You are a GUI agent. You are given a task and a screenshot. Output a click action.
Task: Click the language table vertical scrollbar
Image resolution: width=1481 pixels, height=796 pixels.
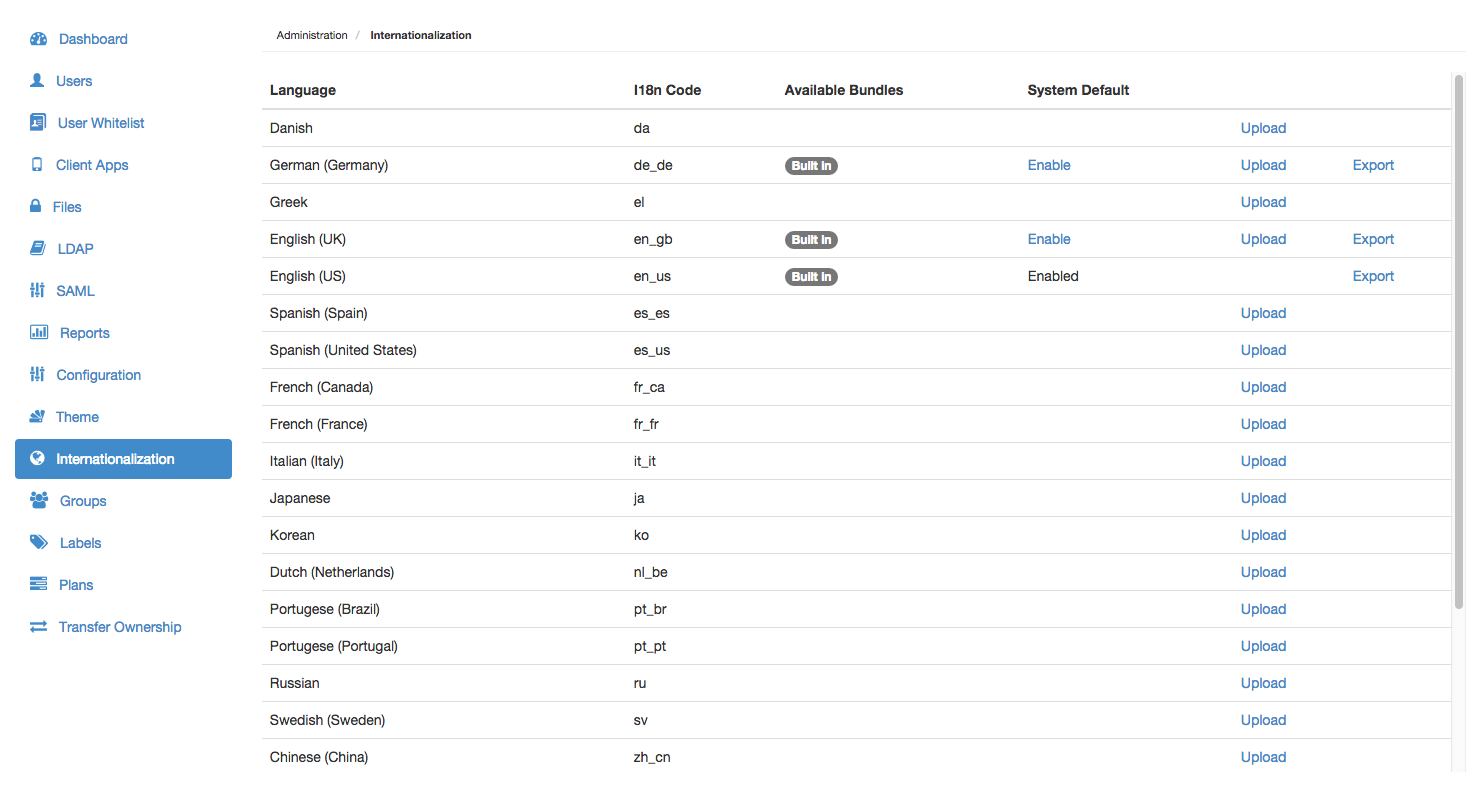click(x=1457, y=340)
